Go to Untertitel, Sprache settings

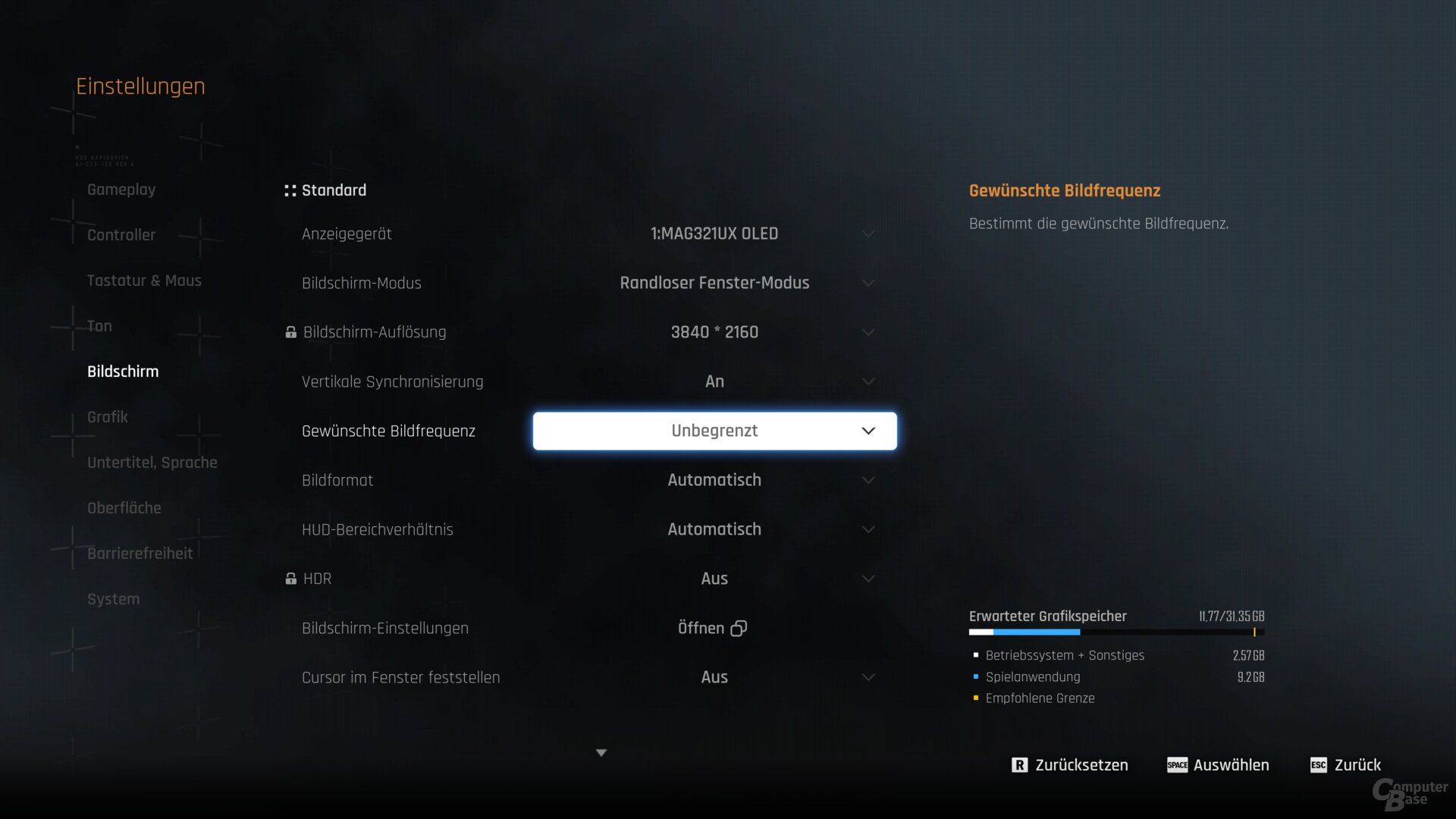(x=152, y=463)
